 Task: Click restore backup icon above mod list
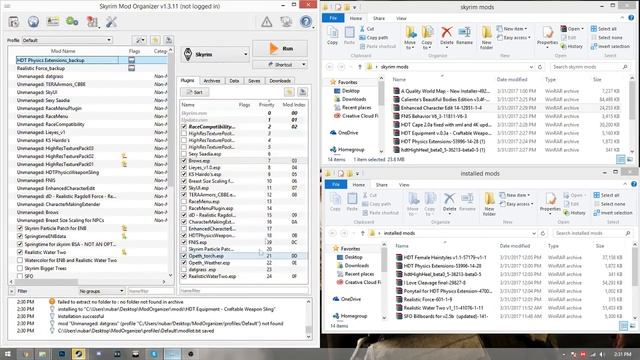pyautogui.click(x=155, y=40)
